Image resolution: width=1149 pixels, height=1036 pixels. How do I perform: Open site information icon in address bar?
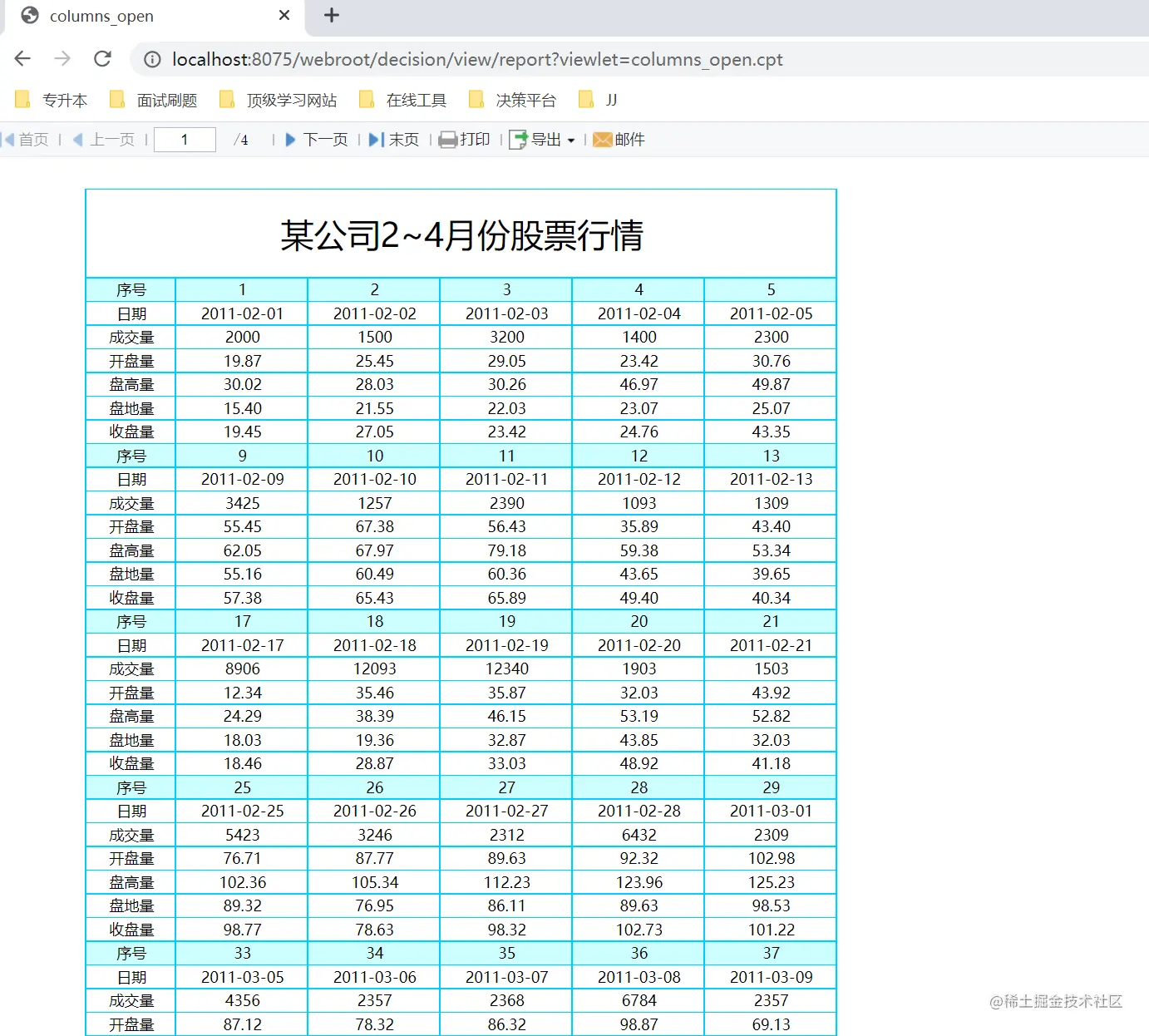152,60
